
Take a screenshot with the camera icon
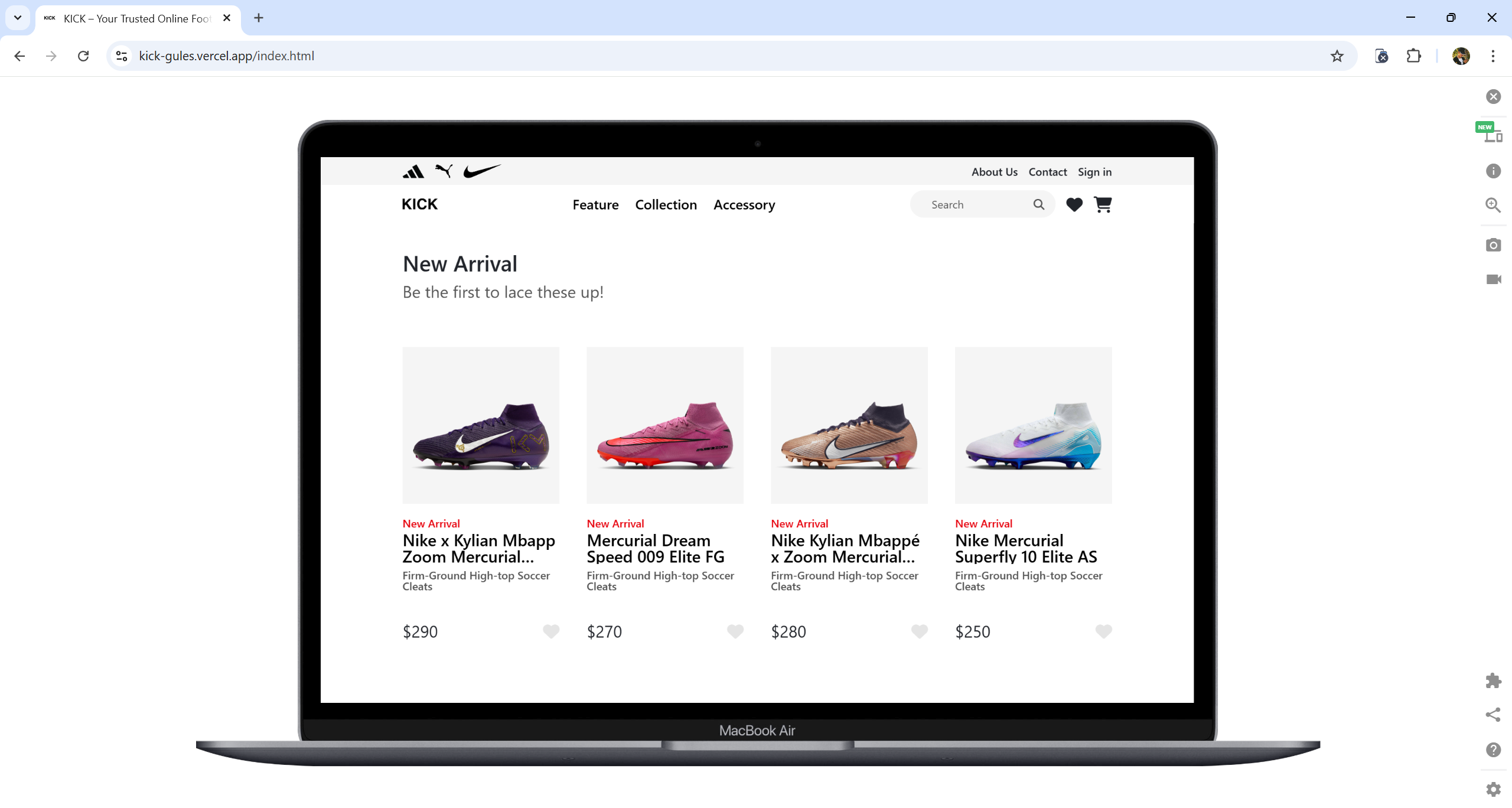point(1494,245)
